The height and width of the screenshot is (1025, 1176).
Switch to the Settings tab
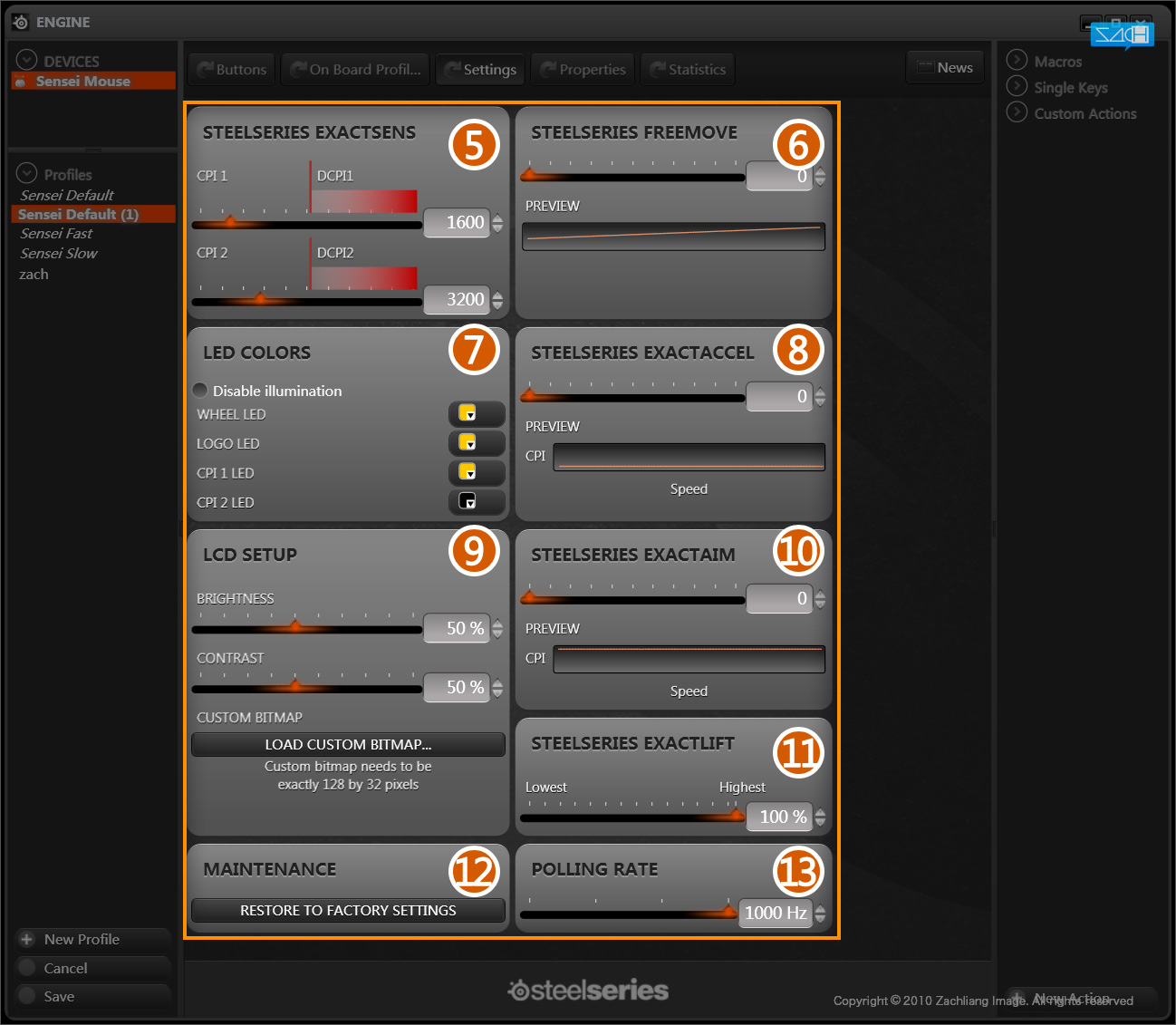tap(480, 69)
